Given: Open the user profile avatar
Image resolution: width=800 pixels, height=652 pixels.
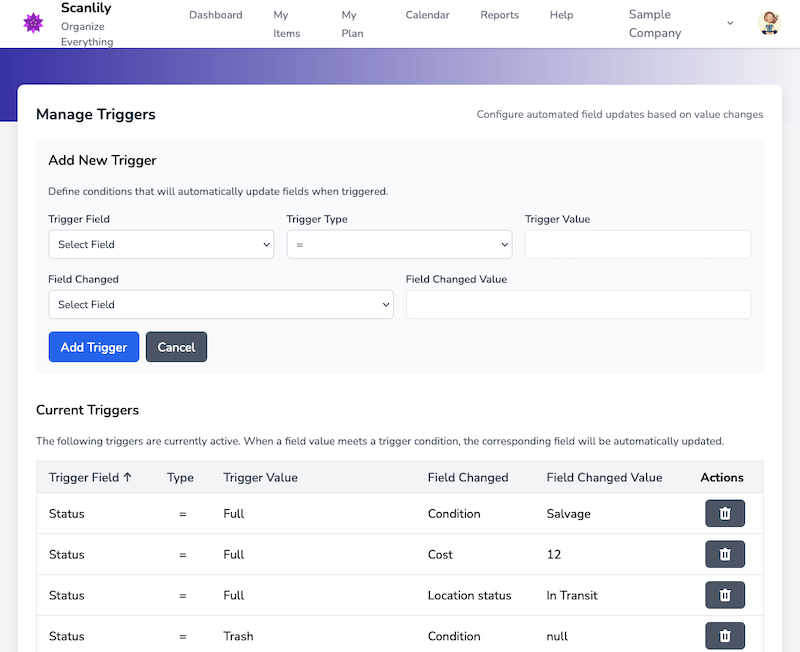Looking at the screenshot, I should (x=768, y=23).
